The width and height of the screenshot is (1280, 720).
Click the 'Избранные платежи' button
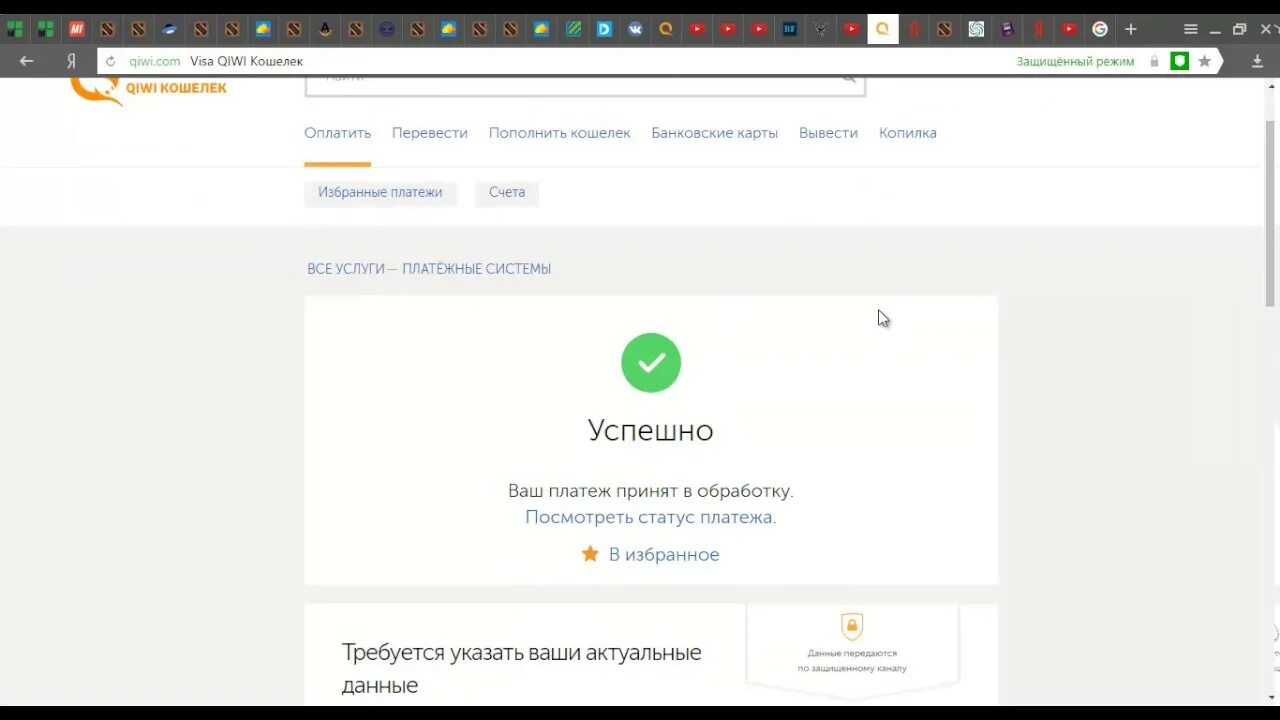point(380,192)
